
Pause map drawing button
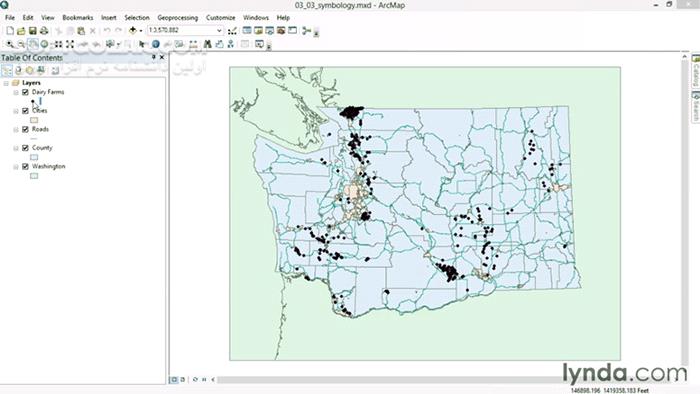204,380
